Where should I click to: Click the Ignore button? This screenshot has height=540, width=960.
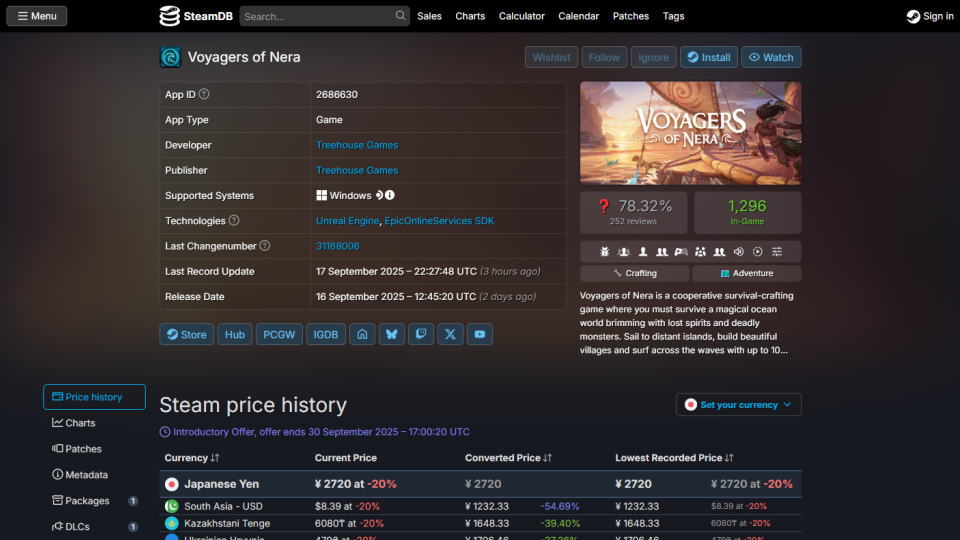coord(653,57)
